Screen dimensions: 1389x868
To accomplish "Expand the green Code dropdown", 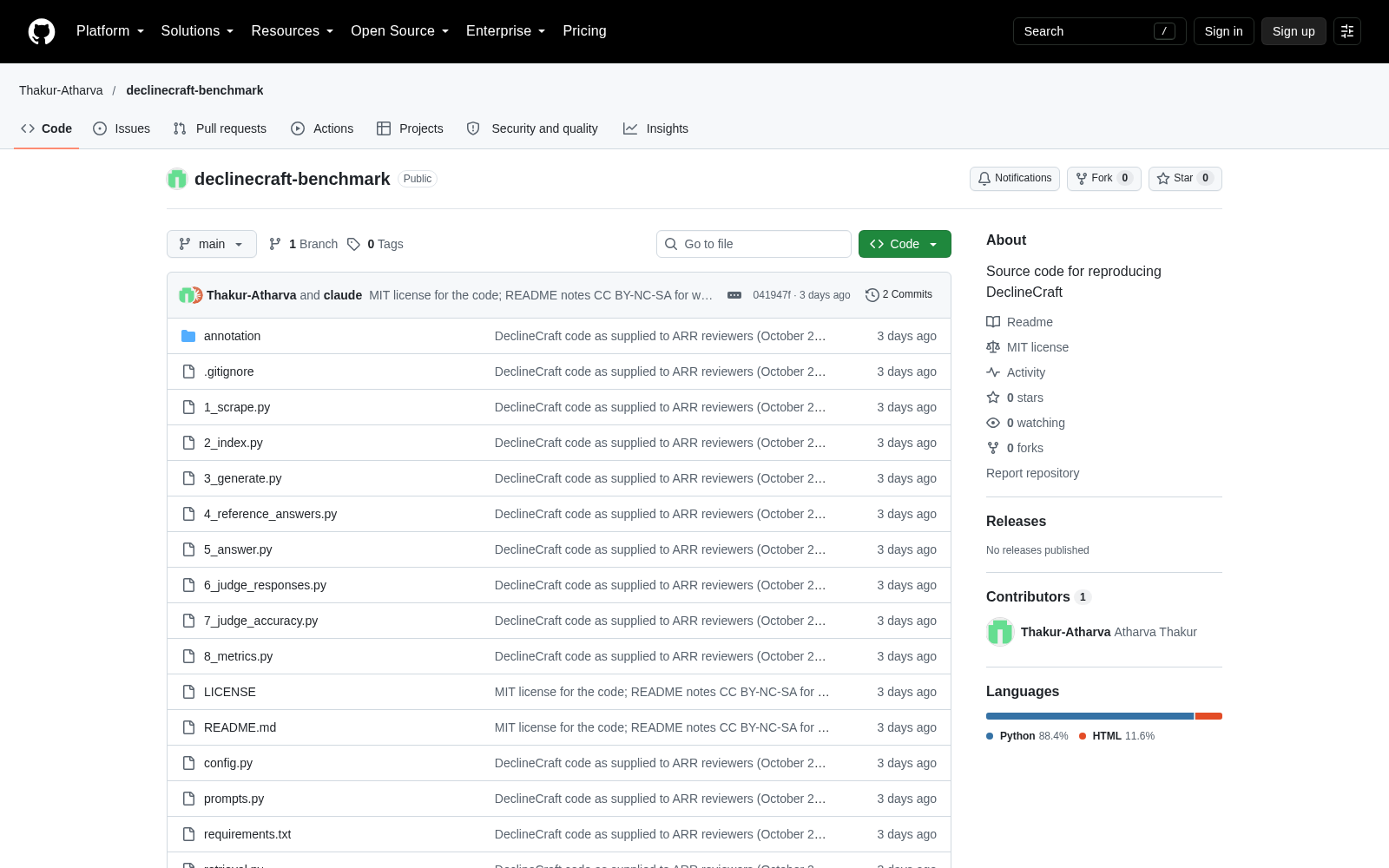I will [905, 244].
